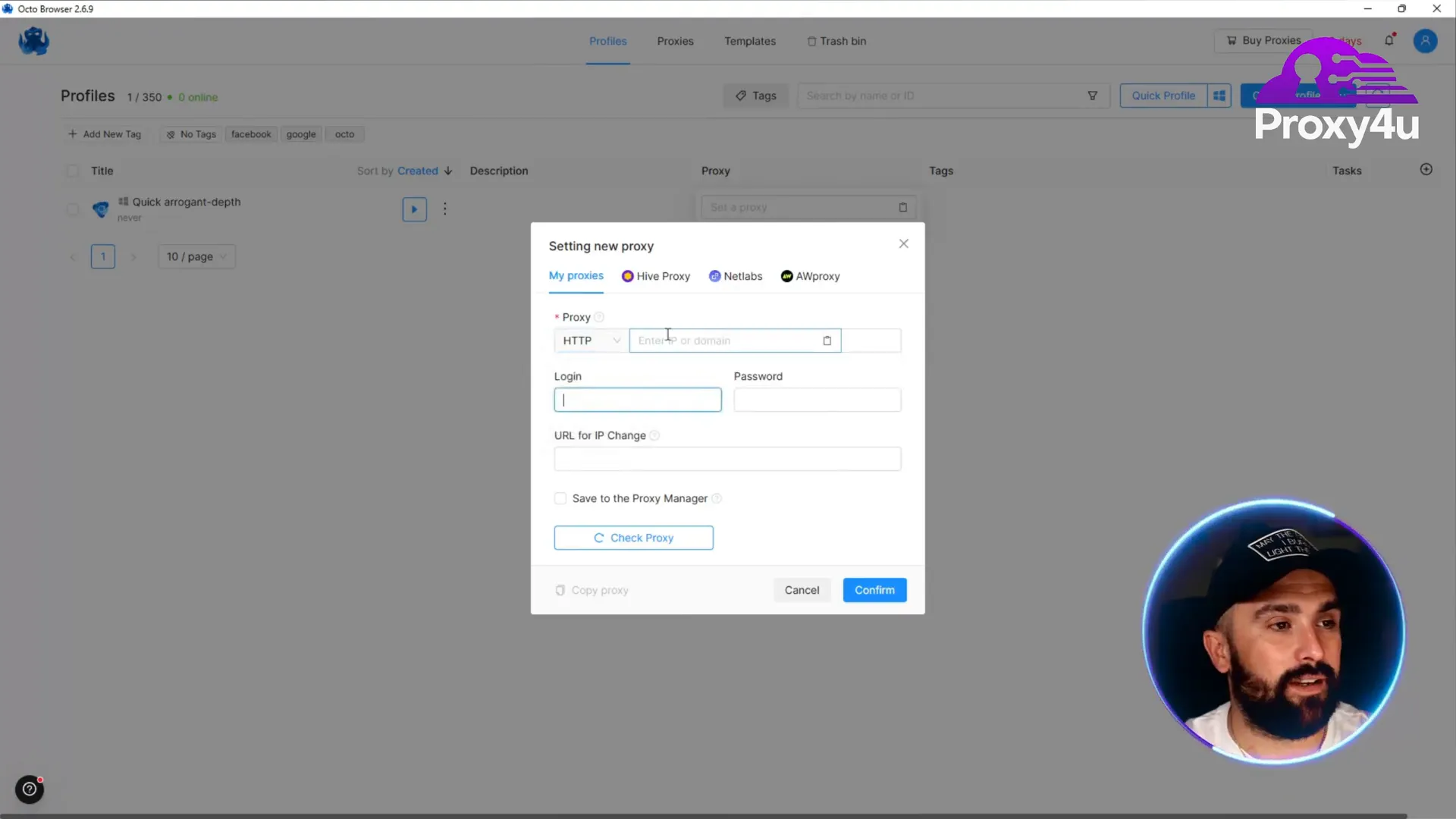Click the Octo Browser logo icon
This screenshot has height=819, width=1456.
[x=33, y=41]
